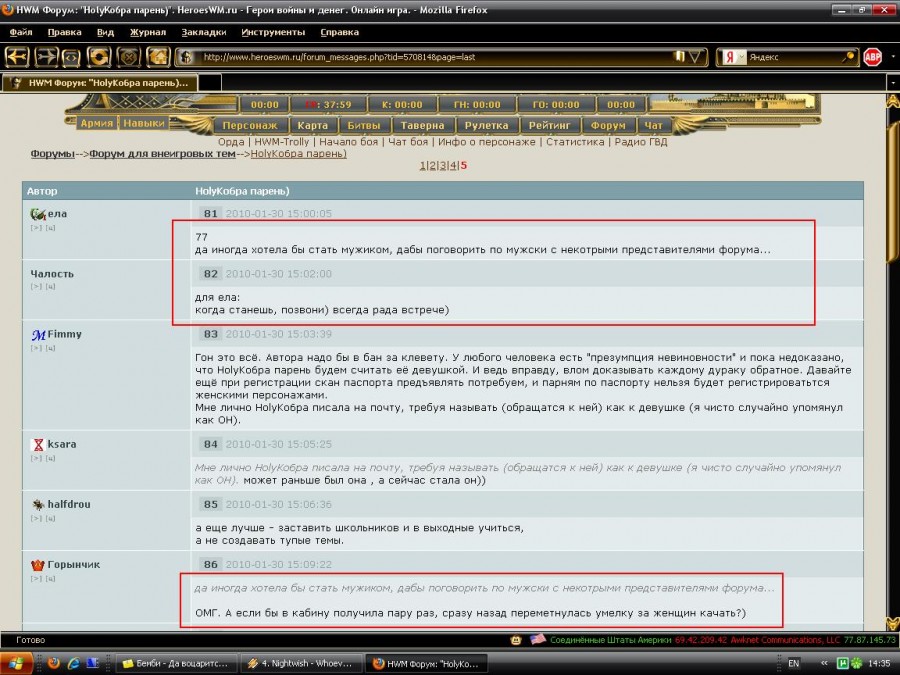
Task: Open the Инструменты menu
Action: tap(273, 32)
